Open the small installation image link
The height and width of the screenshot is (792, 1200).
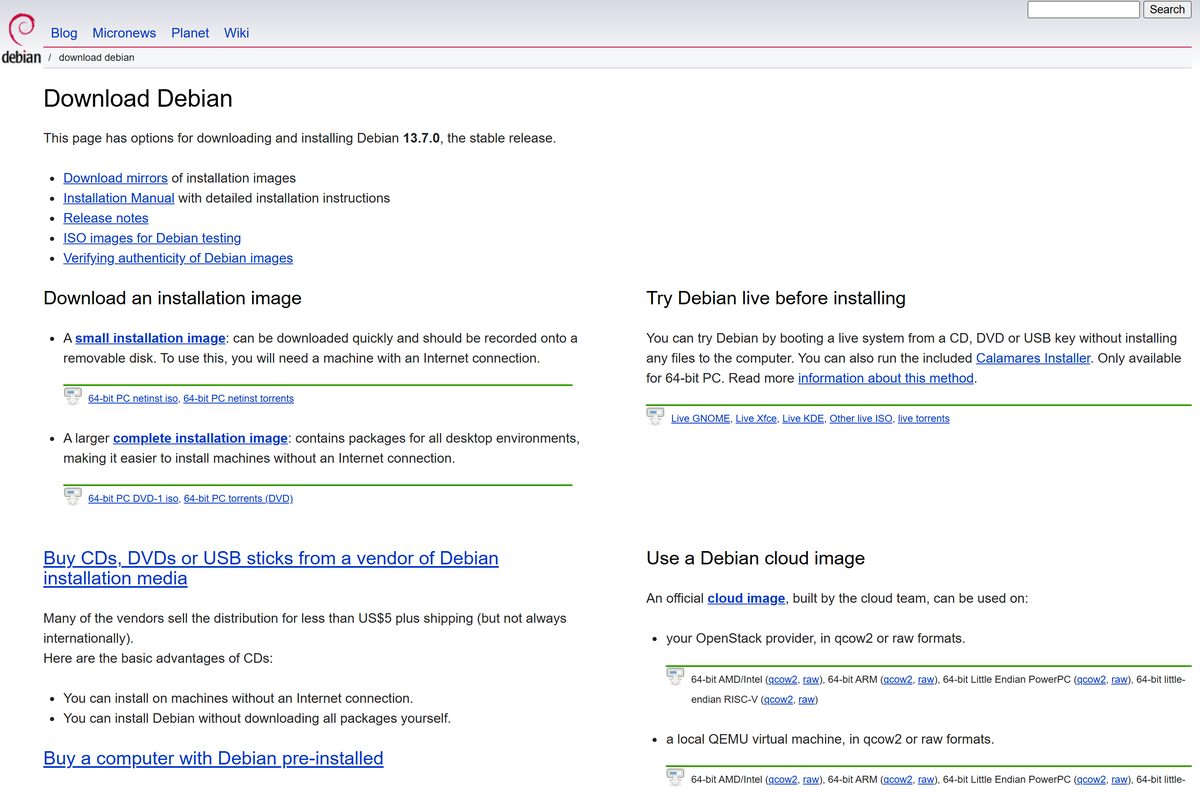pyautogui.click(x=151, y=338)
